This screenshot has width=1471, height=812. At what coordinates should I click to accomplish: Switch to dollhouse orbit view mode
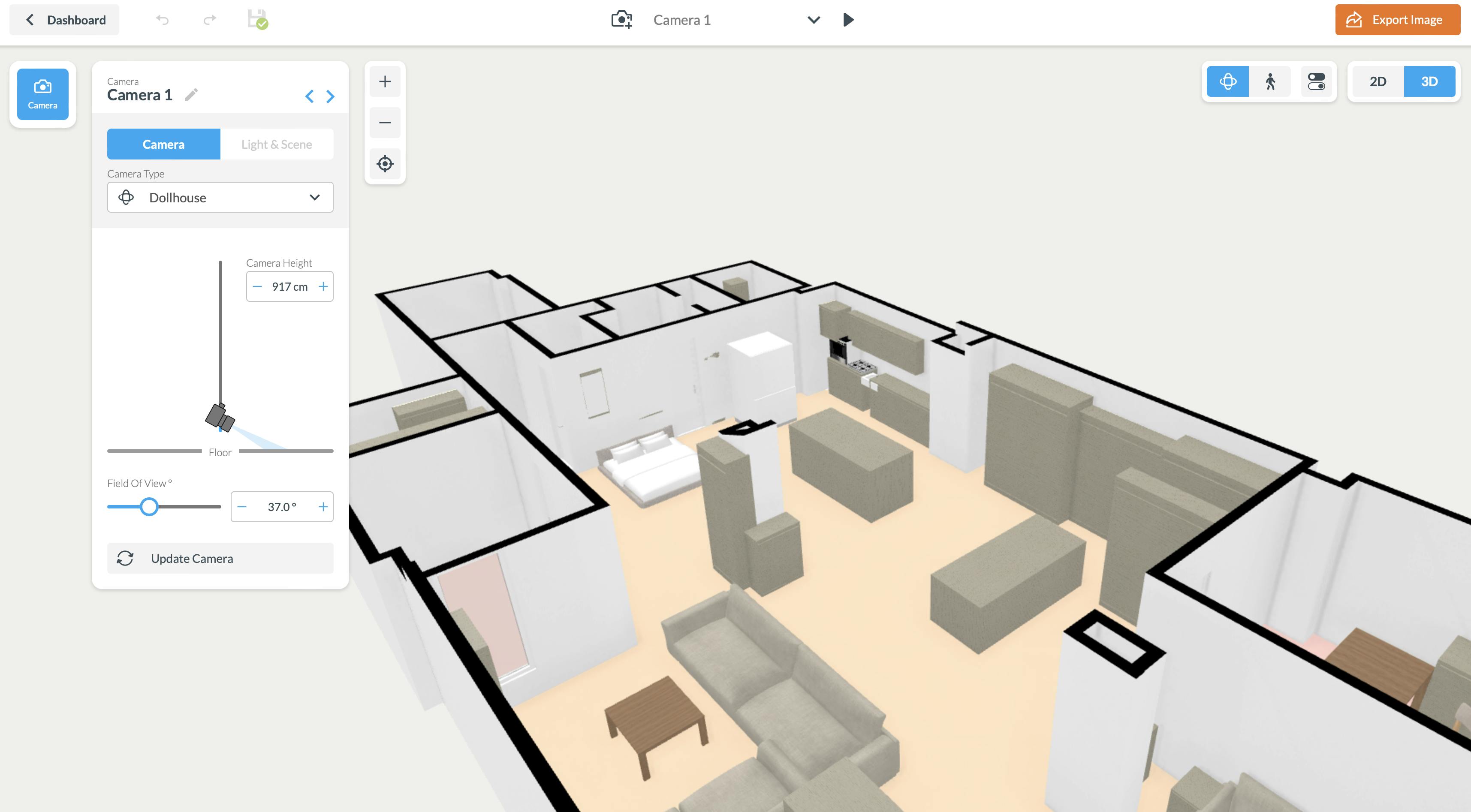pos(1228,81)
